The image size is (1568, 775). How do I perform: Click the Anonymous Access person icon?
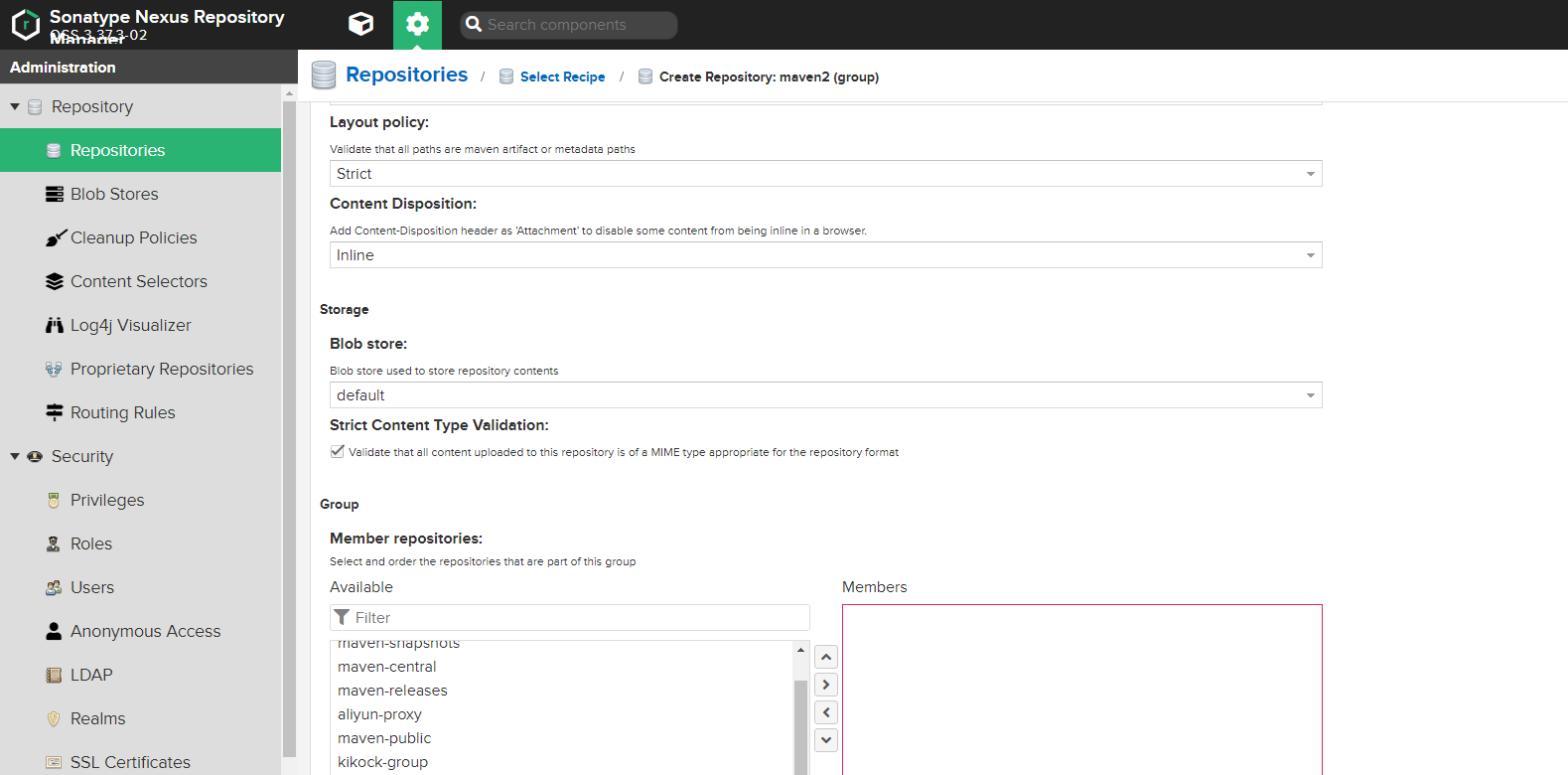[x=54, y=631]
